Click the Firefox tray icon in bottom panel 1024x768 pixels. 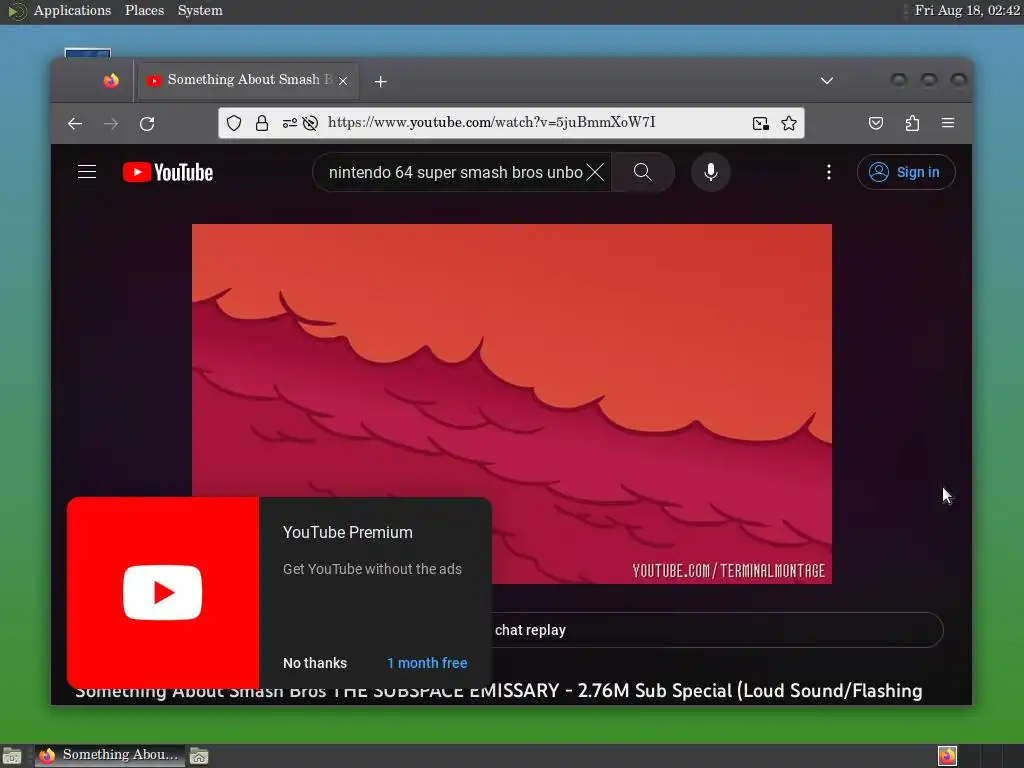coord(947,756)
